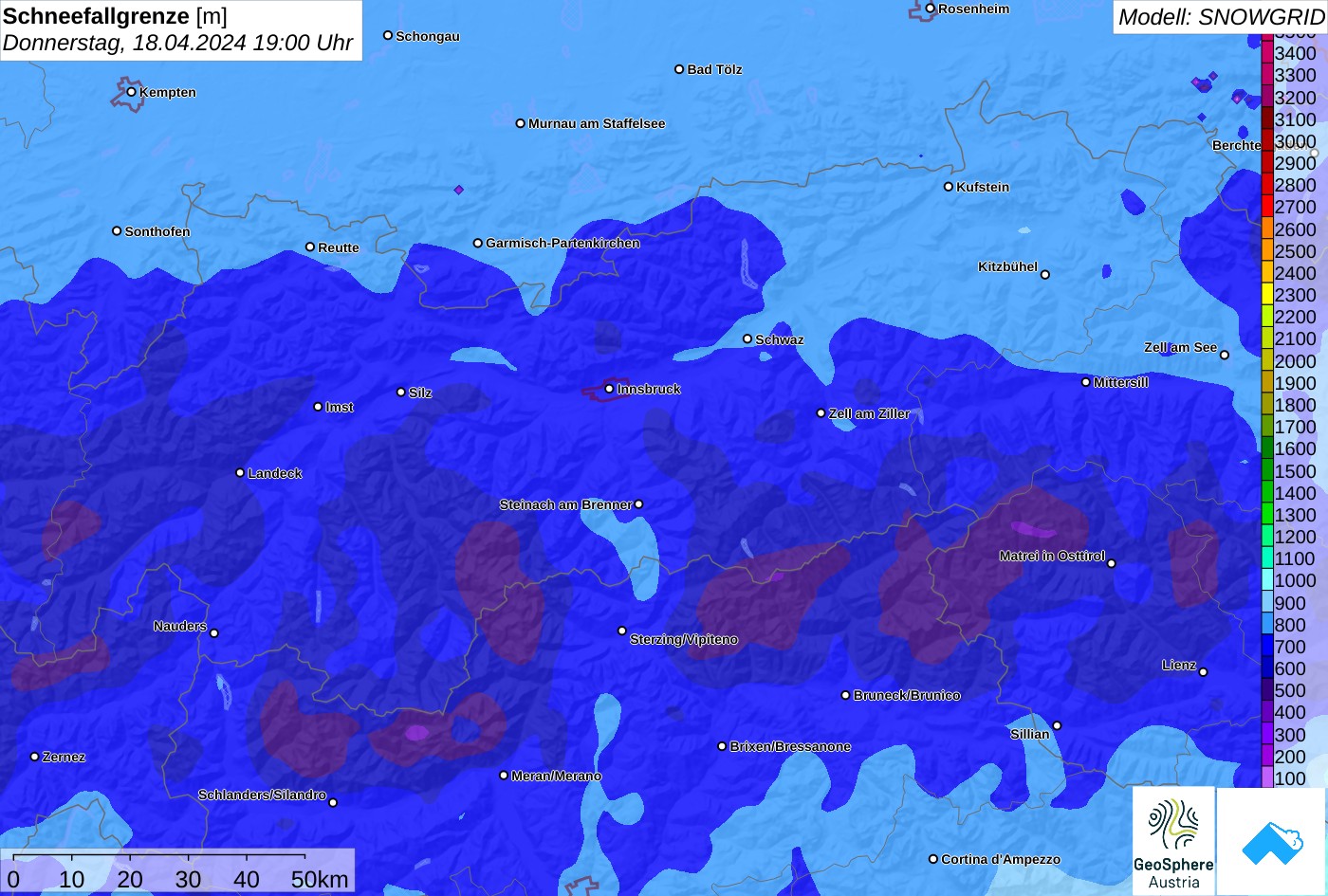Click the Meran/Merano marker
Viewport: 1328px width, 896px height.
(504, 776)
